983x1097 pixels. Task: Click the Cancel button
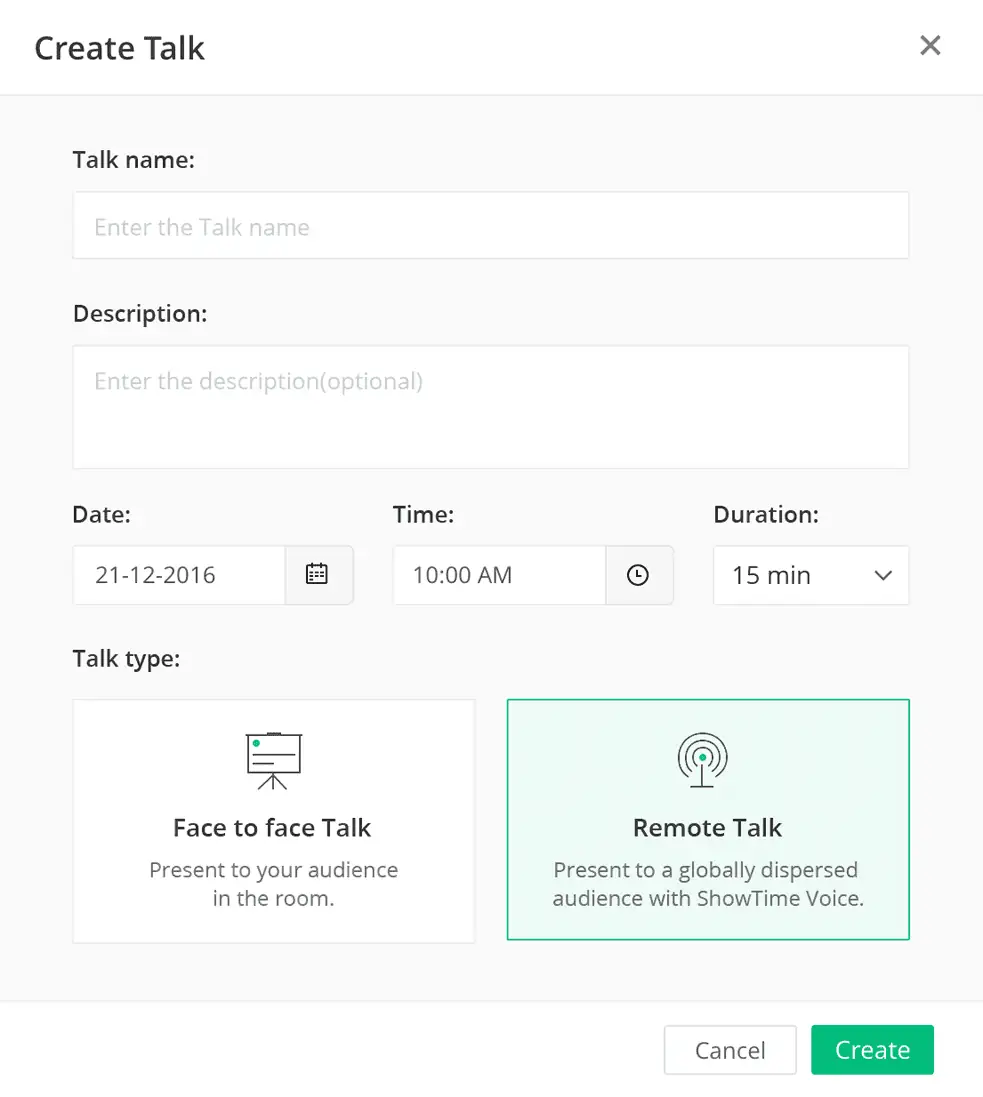tap(730, 1049)
